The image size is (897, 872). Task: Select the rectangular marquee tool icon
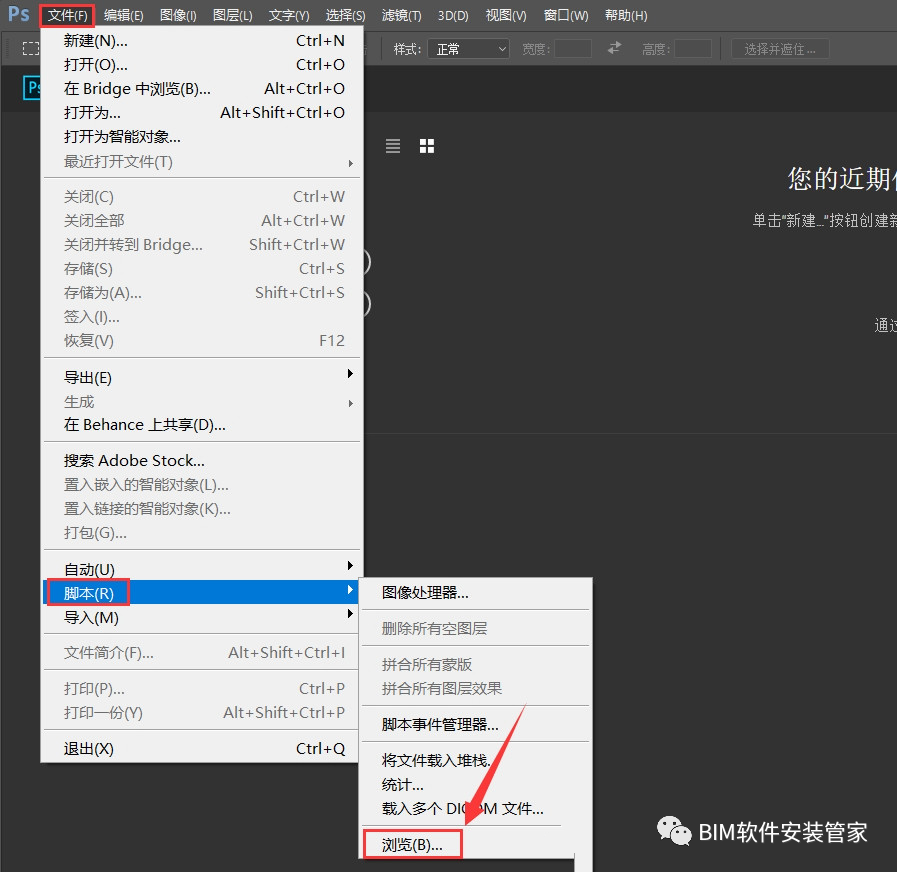pyautogui.click(x=30, y=49)
